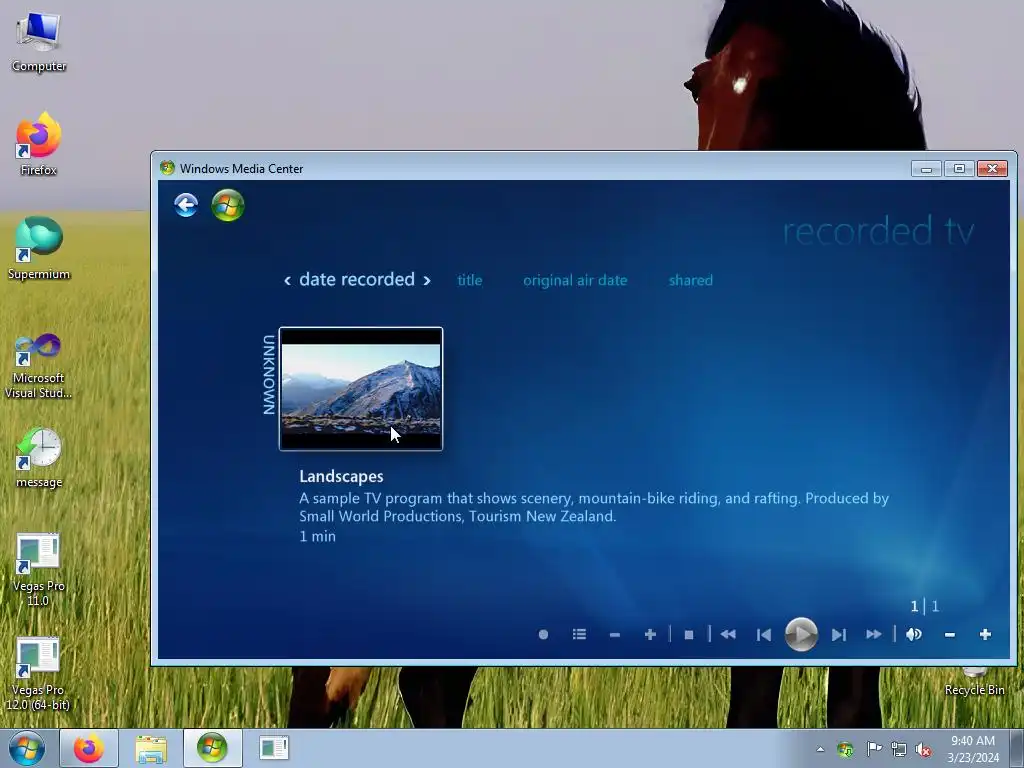Viewport: 1024px width, 768px height.
Task: Open the Computer desktop icon
Action: tap(39, 42)
